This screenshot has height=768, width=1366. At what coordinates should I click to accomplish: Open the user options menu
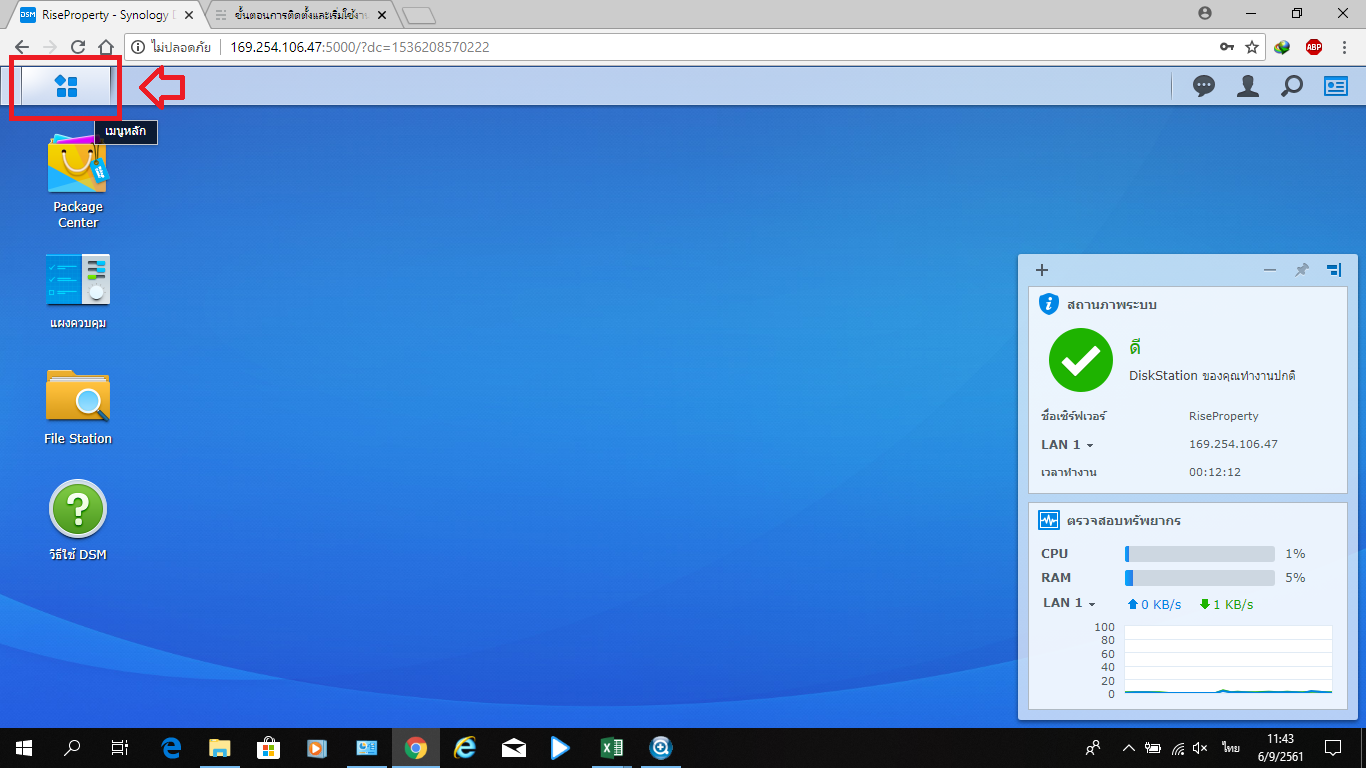1247,86
